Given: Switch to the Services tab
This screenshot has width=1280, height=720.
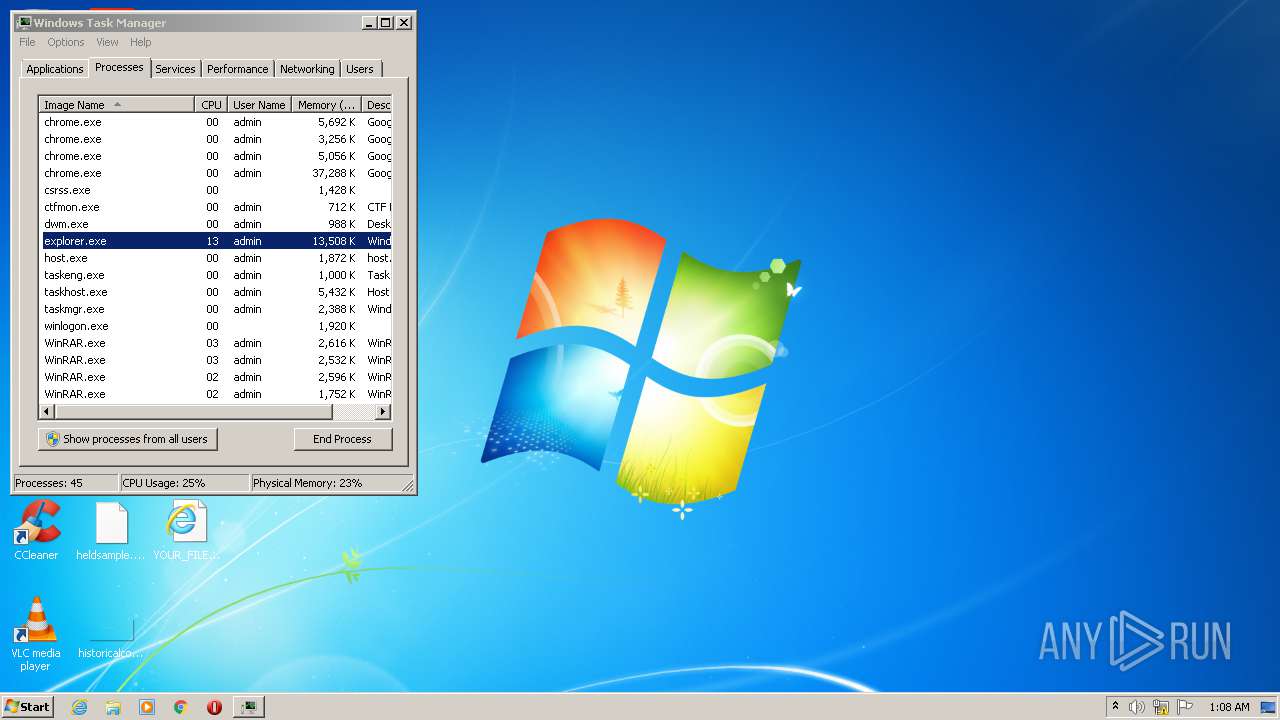Looking at the screenshot, I should [175, 69].
